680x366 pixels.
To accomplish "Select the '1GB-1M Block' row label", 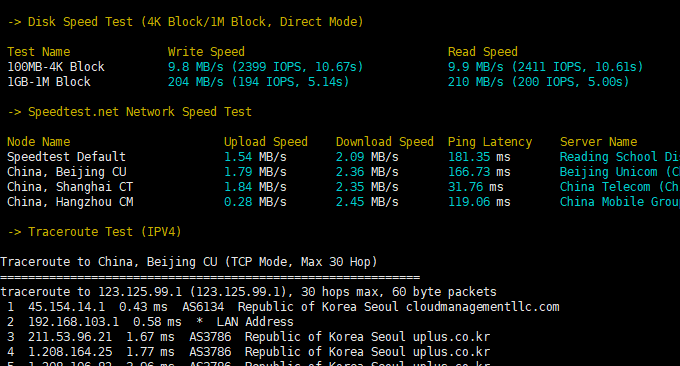I will [49, 82].
